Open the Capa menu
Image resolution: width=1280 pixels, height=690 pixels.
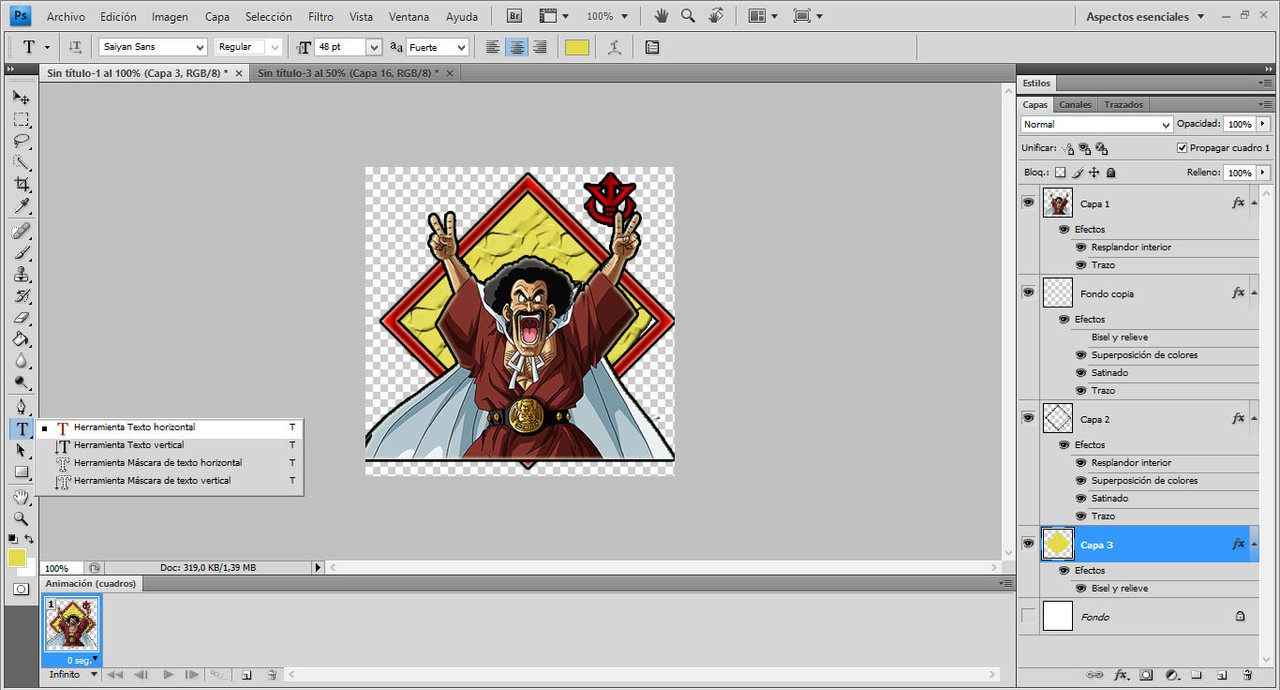point(217,17)
